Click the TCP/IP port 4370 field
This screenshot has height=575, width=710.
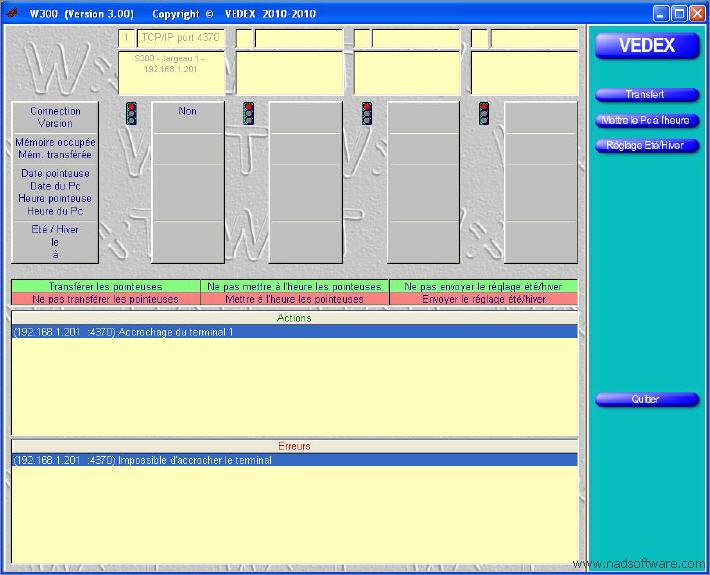pyautogui.click(x=180, y=38)
